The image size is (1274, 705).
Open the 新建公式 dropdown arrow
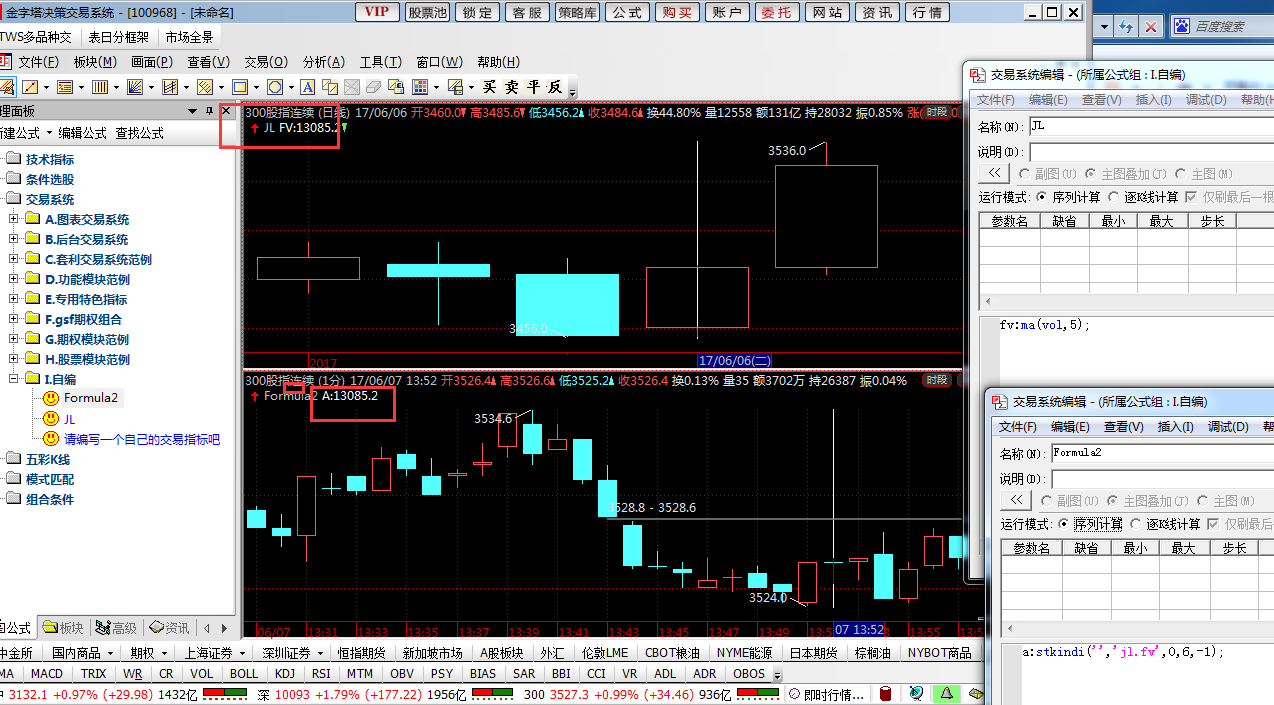coord(47,133)
